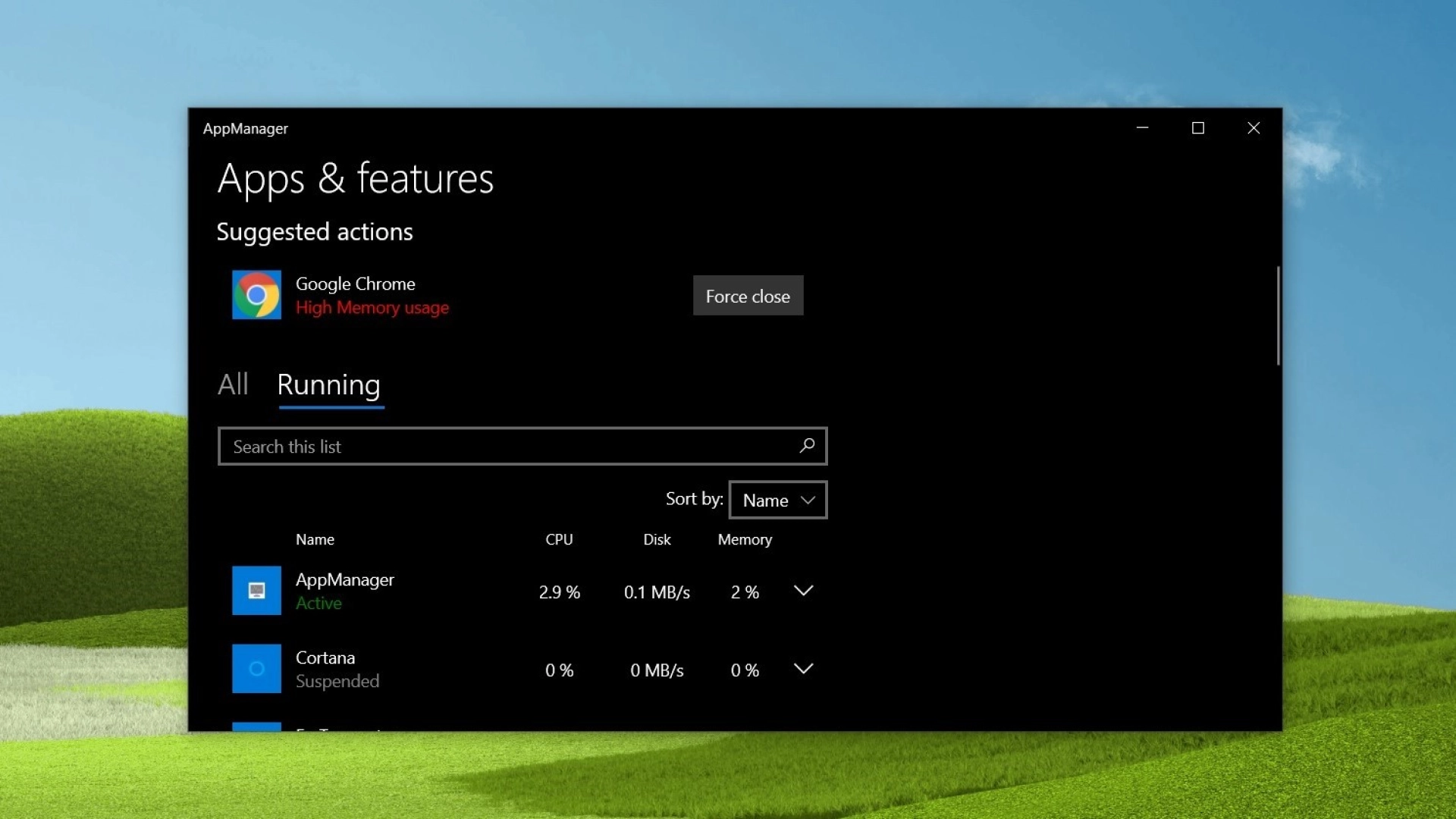
Task: Click the Google Chrome icon in Suggested actions
Action: coord(256,295)
